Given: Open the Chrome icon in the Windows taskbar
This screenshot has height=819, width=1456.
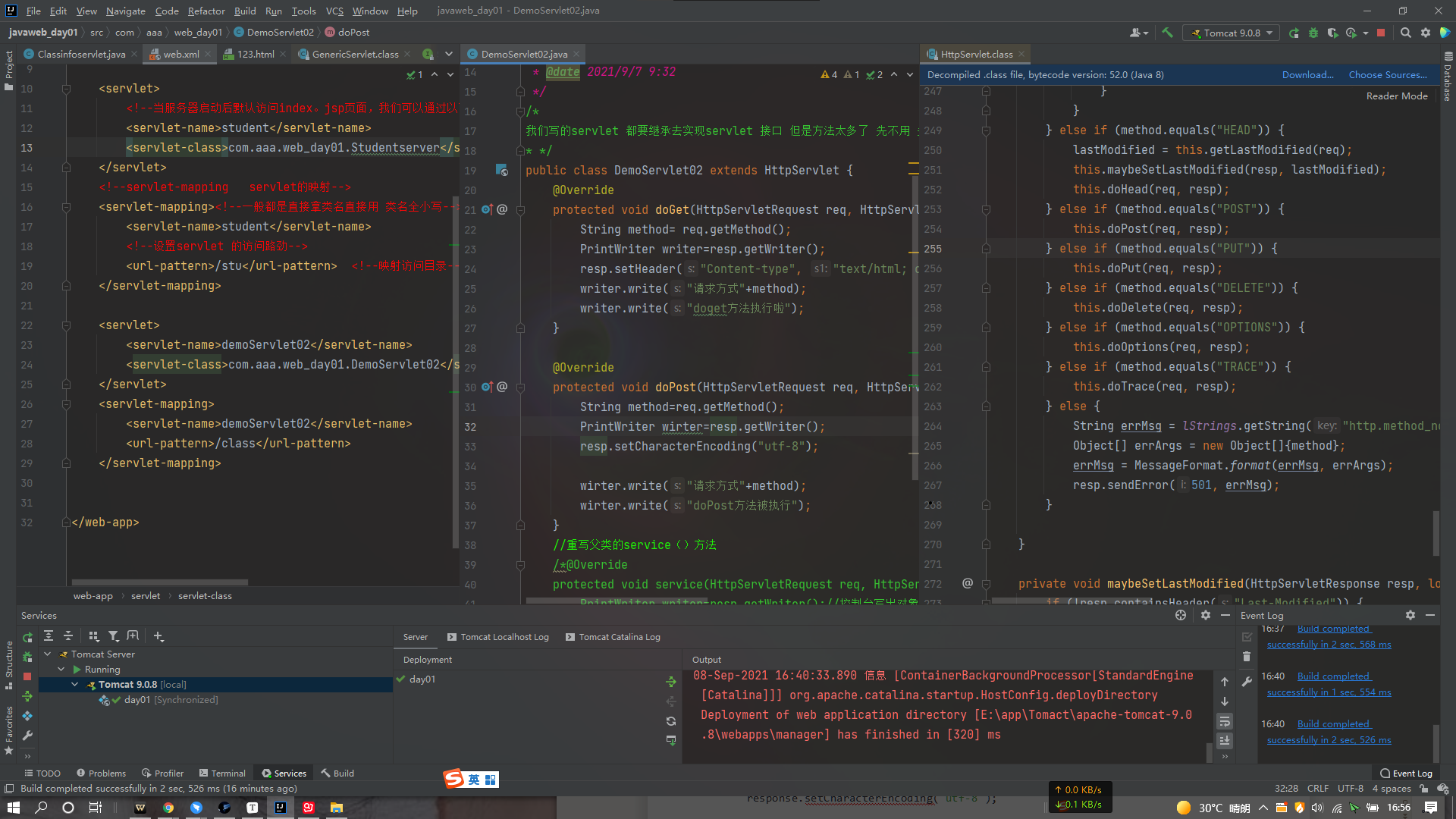Looking at the screenshot, I should point(168,808).
